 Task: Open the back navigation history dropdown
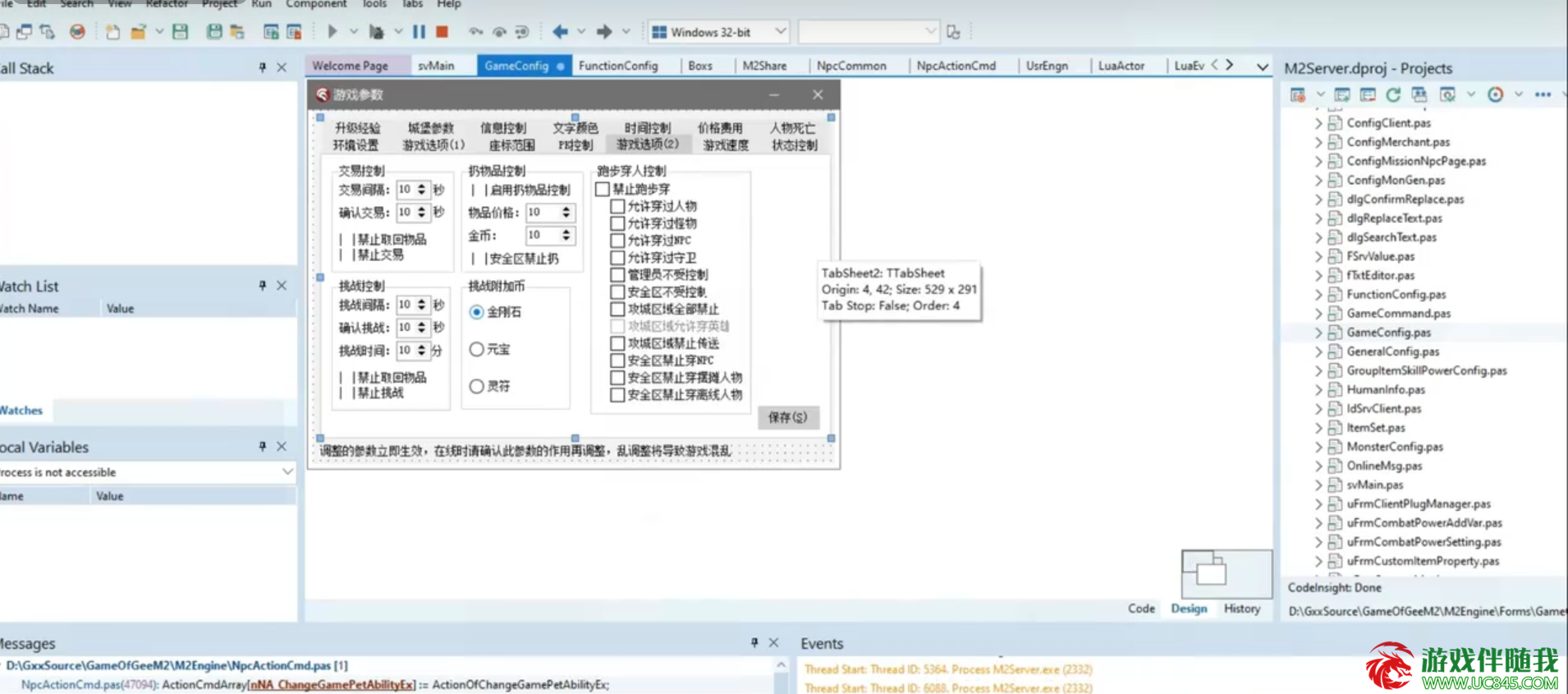(581, 32)
